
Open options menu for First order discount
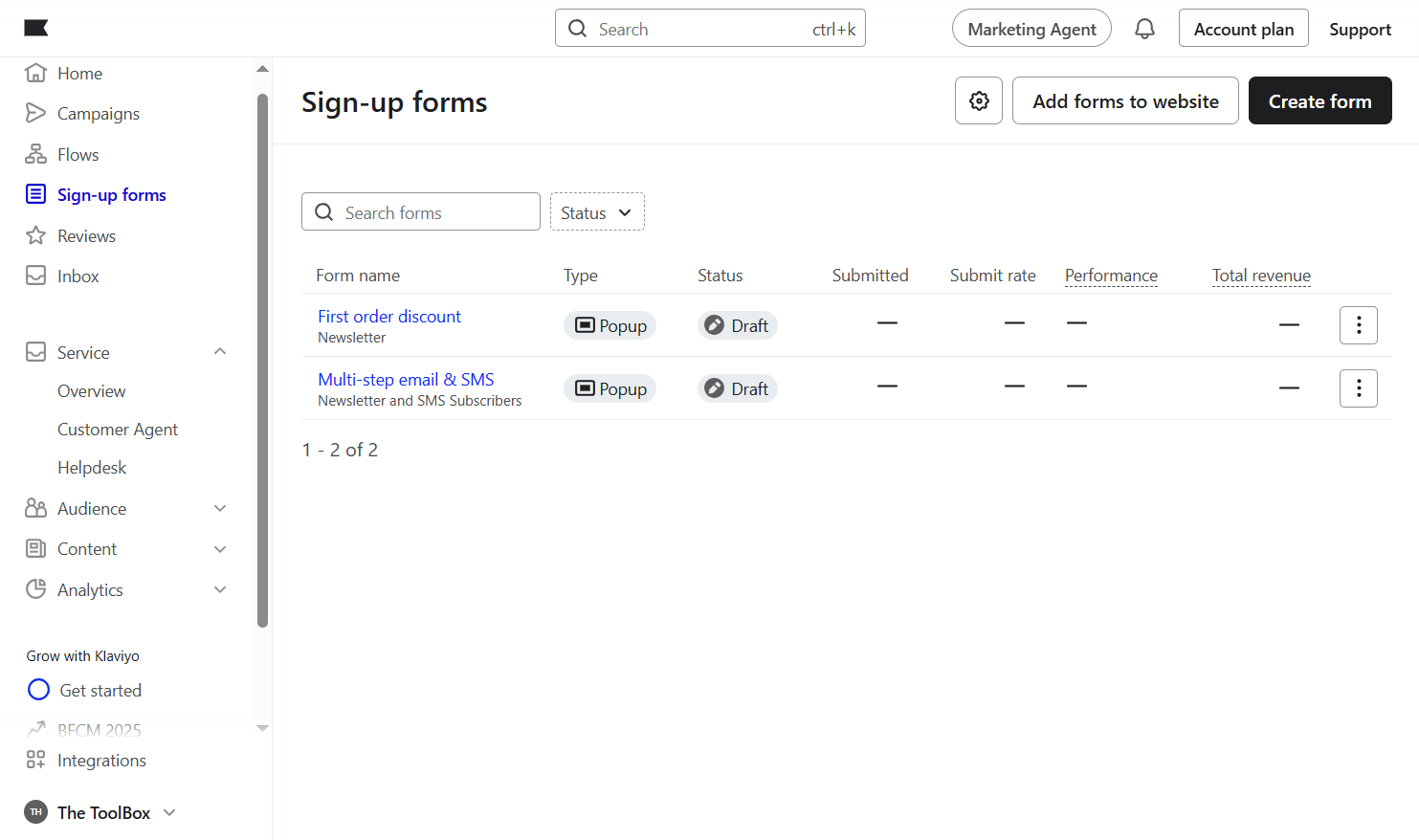[1358, 325]
